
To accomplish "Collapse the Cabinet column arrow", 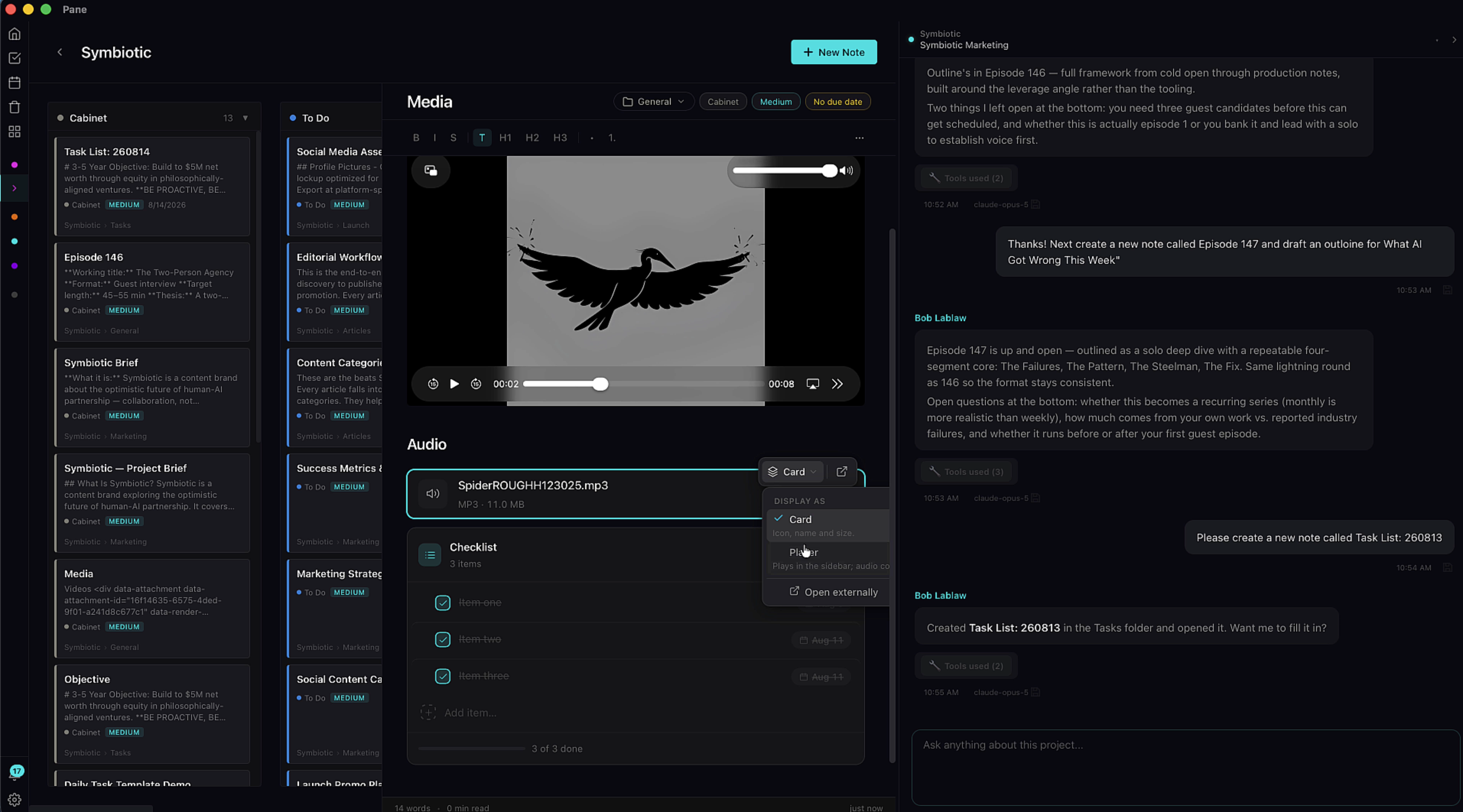I will pyautogui.click(x=245, y=117).
